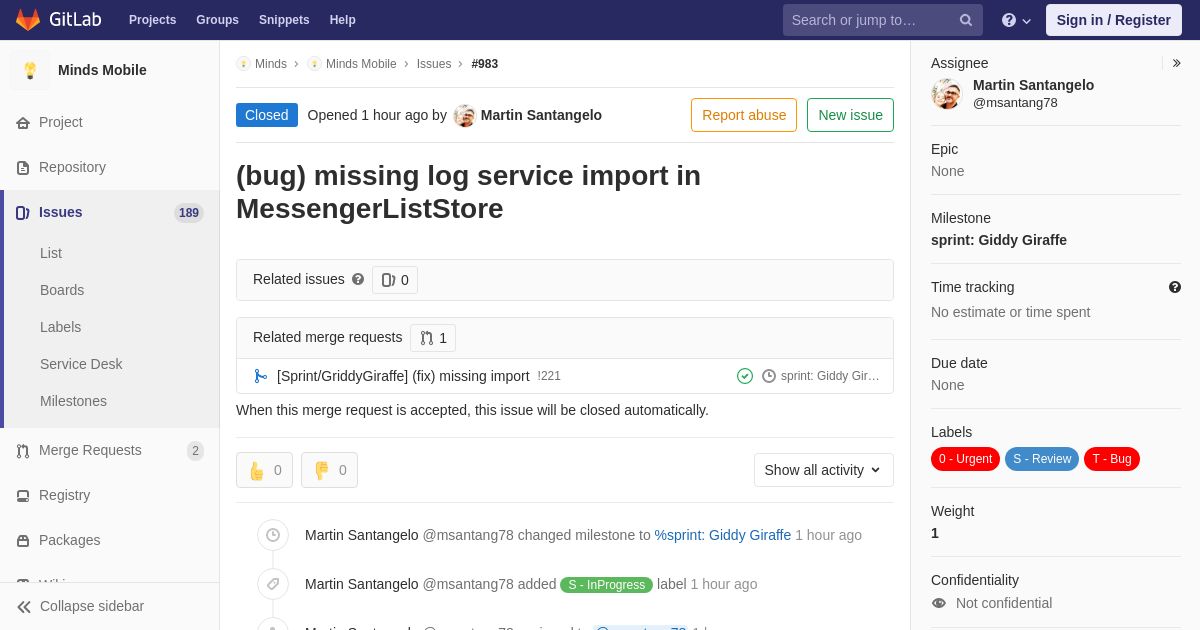Click clock icon in activity timeline
1200x630 pixels.
pos(273,535)
